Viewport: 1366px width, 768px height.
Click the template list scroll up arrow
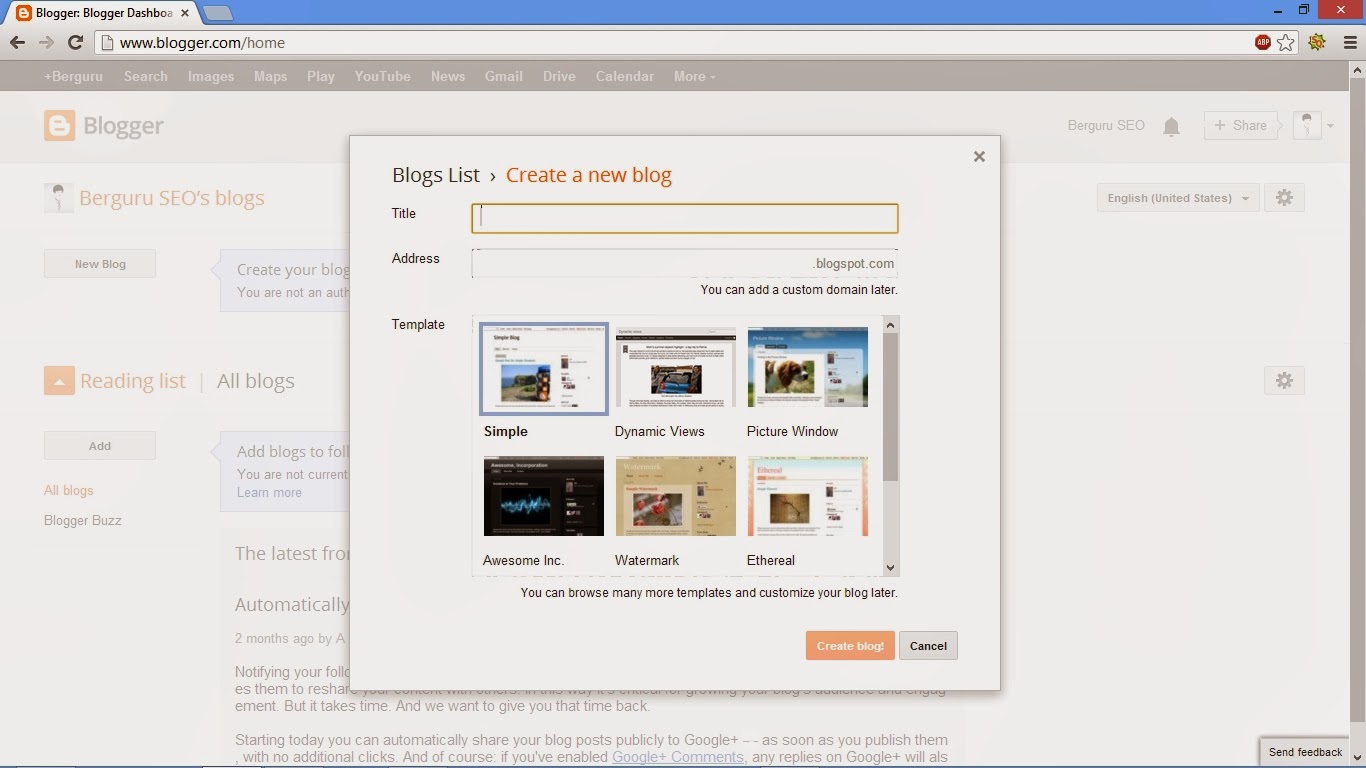[x=891, y=325]
